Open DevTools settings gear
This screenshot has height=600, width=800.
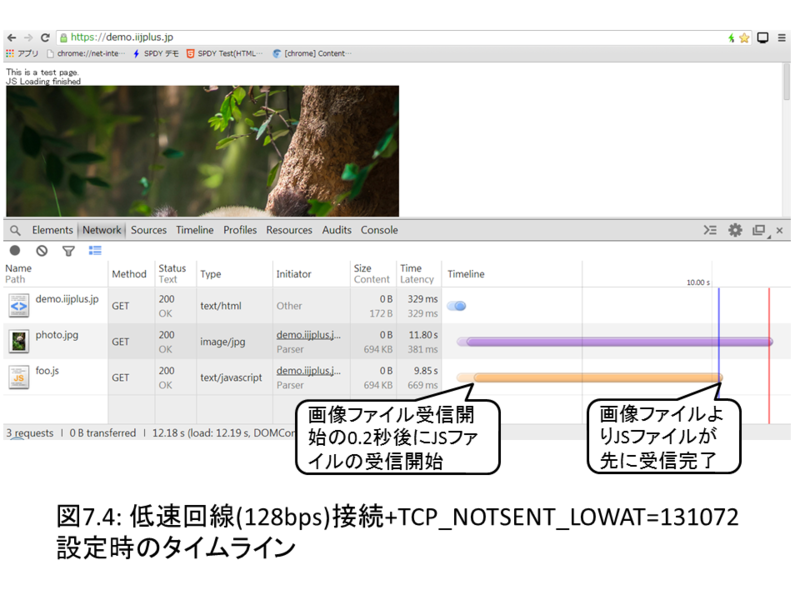click(x=735, y=230)
